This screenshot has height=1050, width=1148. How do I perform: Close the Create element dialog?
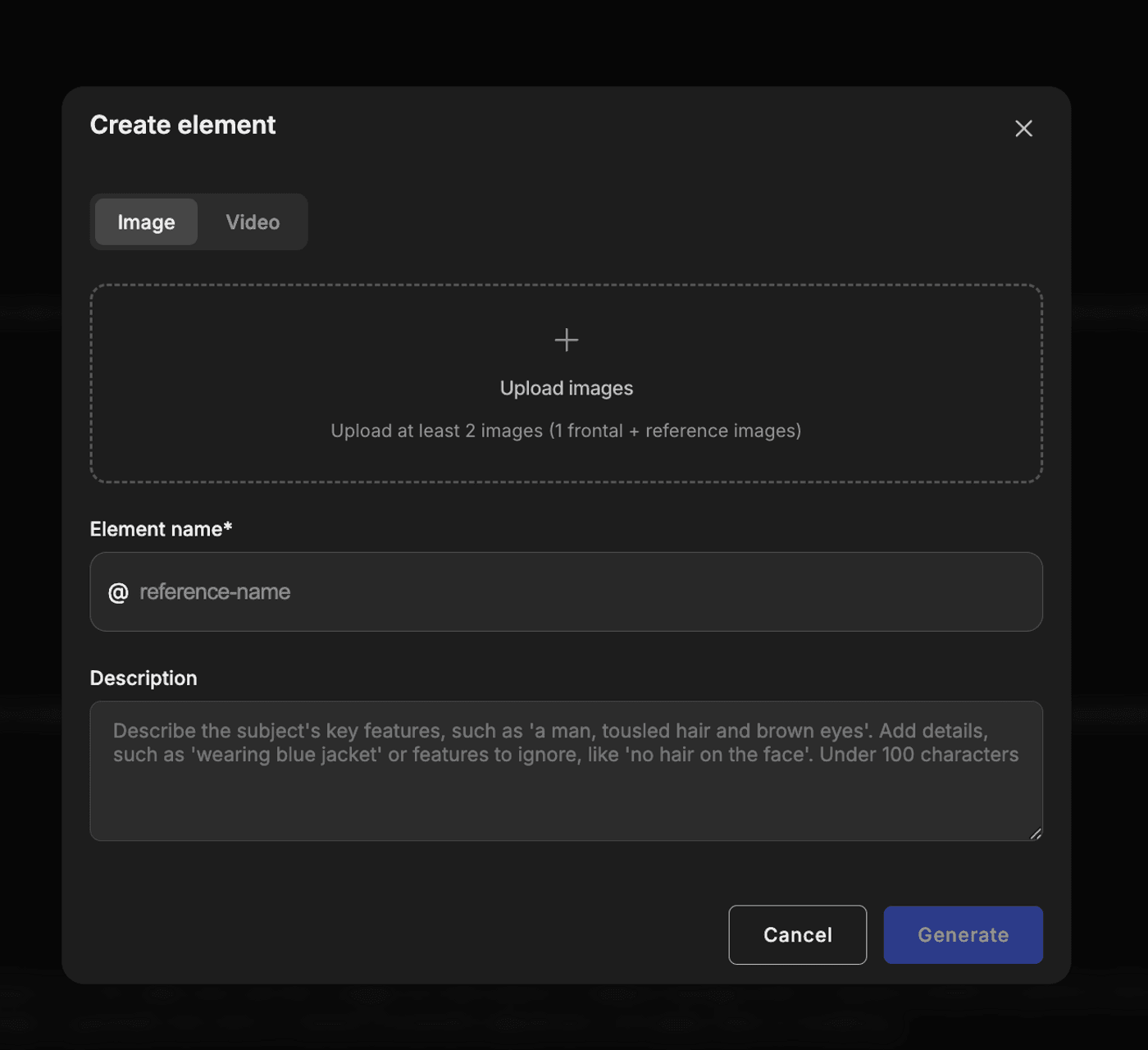tap(1023, 129)
